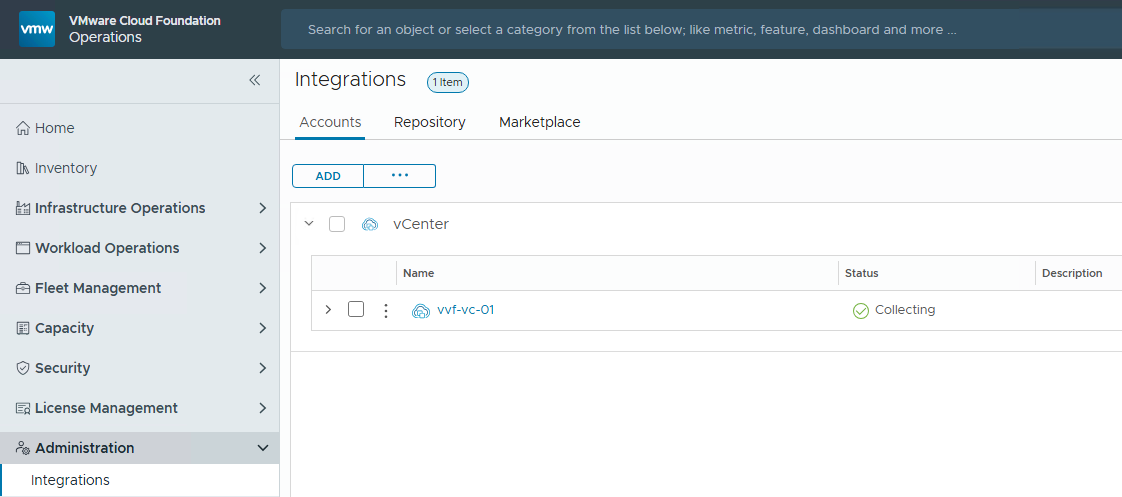Expand the vvf-vc-01 row details
The width and height of the screenshot is (1122, 497).
[x=328, y=310]
